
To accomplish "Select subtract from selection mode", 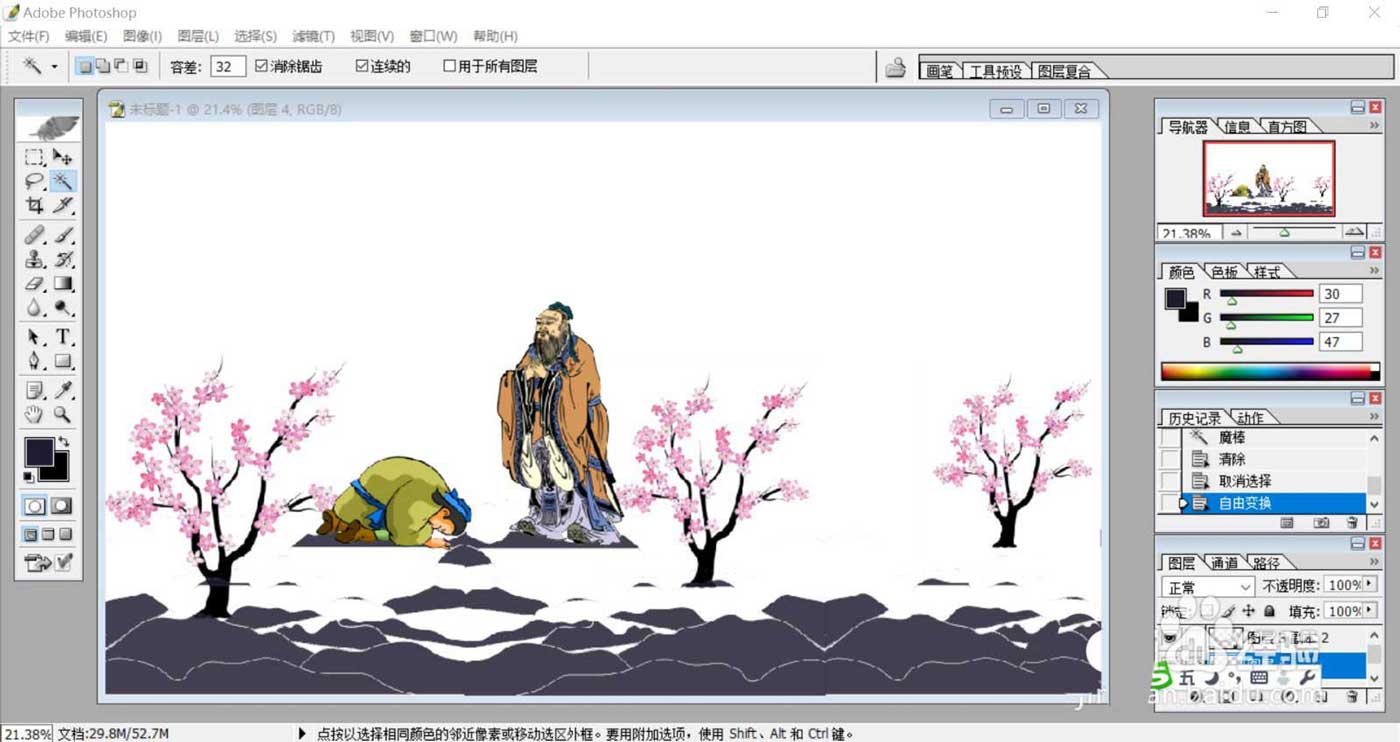I will [x=121, y=66].
